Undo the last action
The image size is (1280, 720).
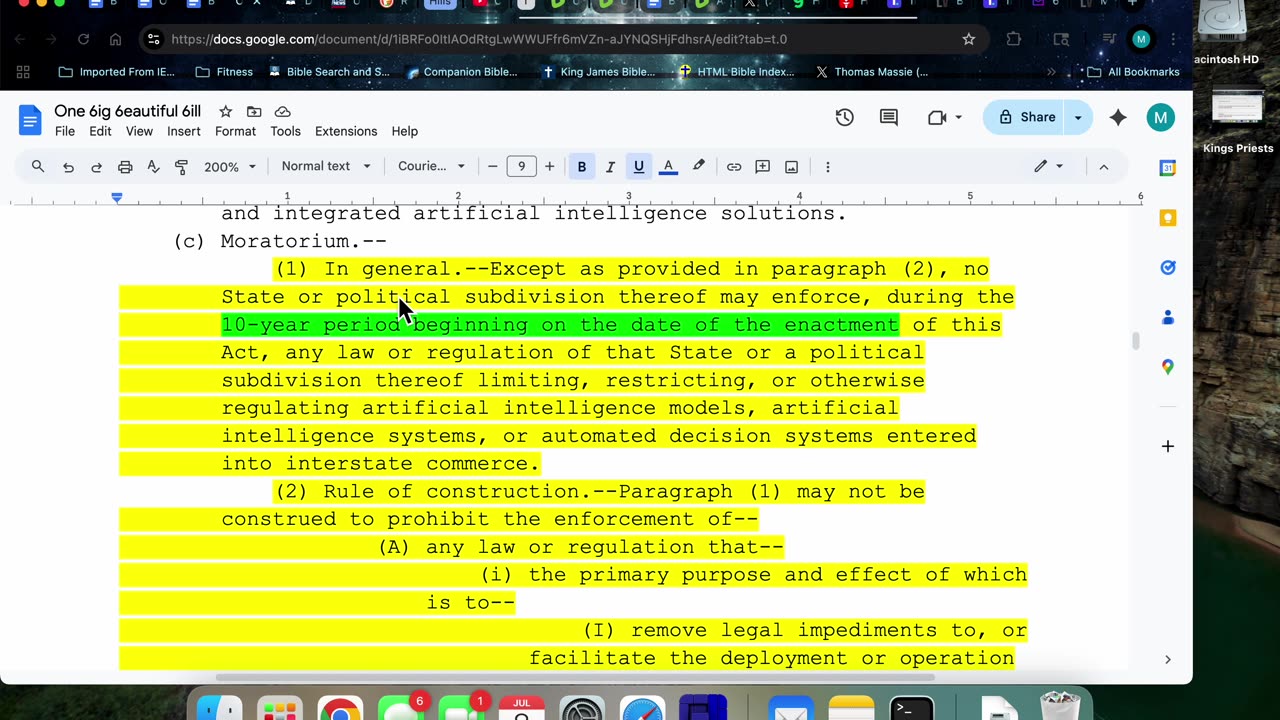68,167
